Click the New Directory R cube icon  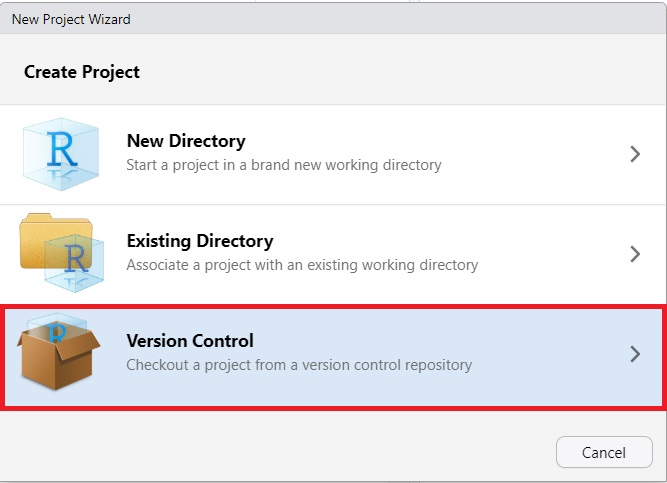61,154
